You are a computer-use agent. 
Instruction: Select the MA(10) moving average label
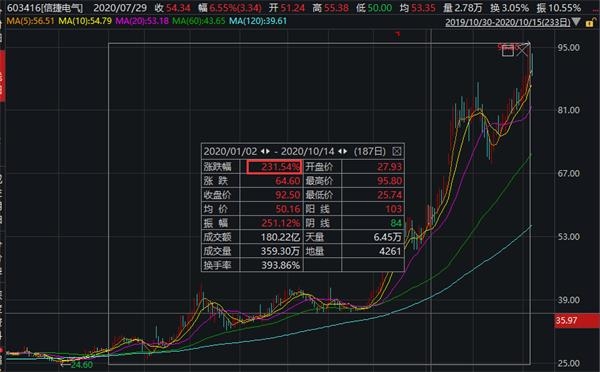coord(85,21)
